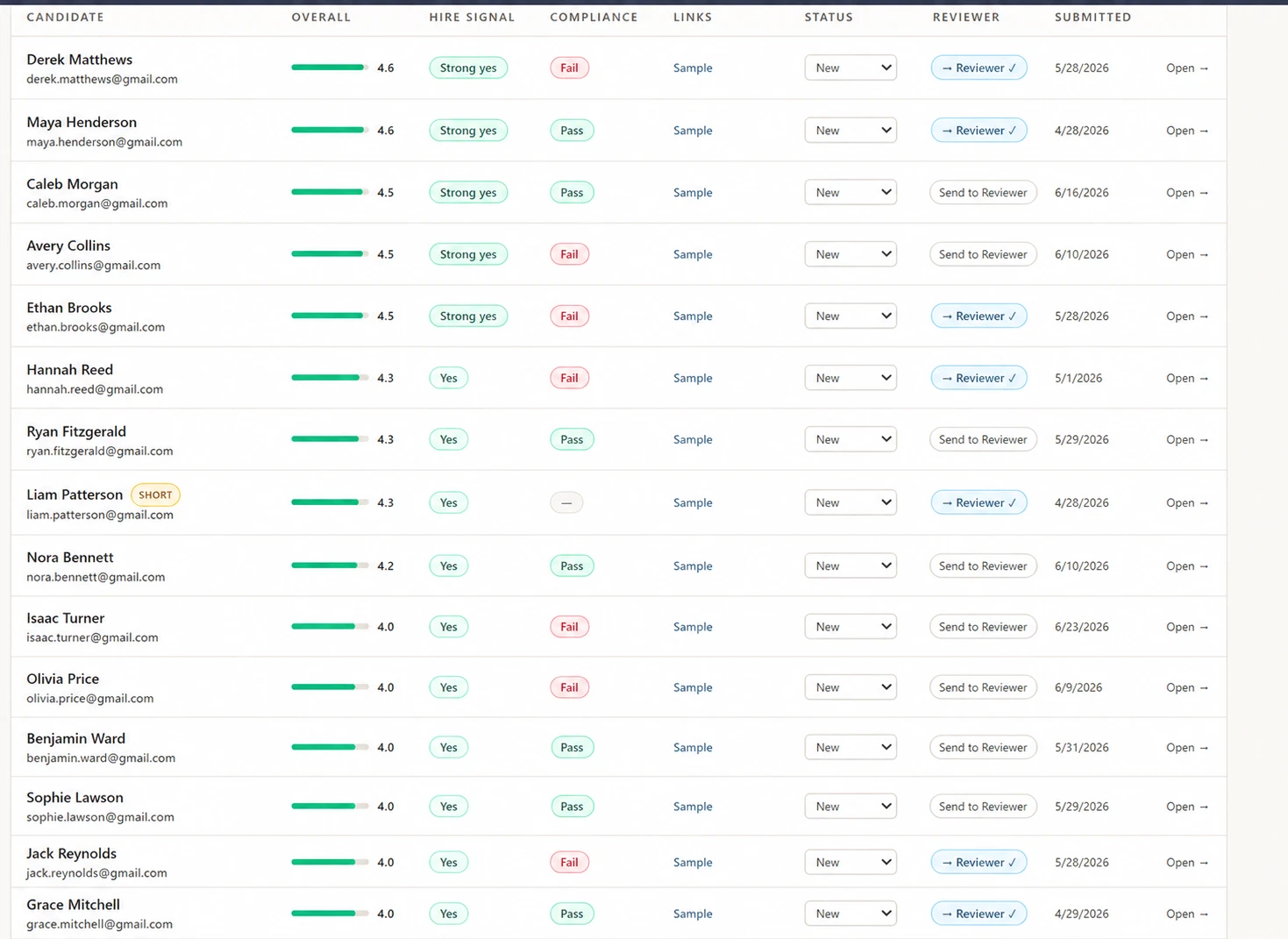Open Olivia Price's Sample link

coord(693,687)
